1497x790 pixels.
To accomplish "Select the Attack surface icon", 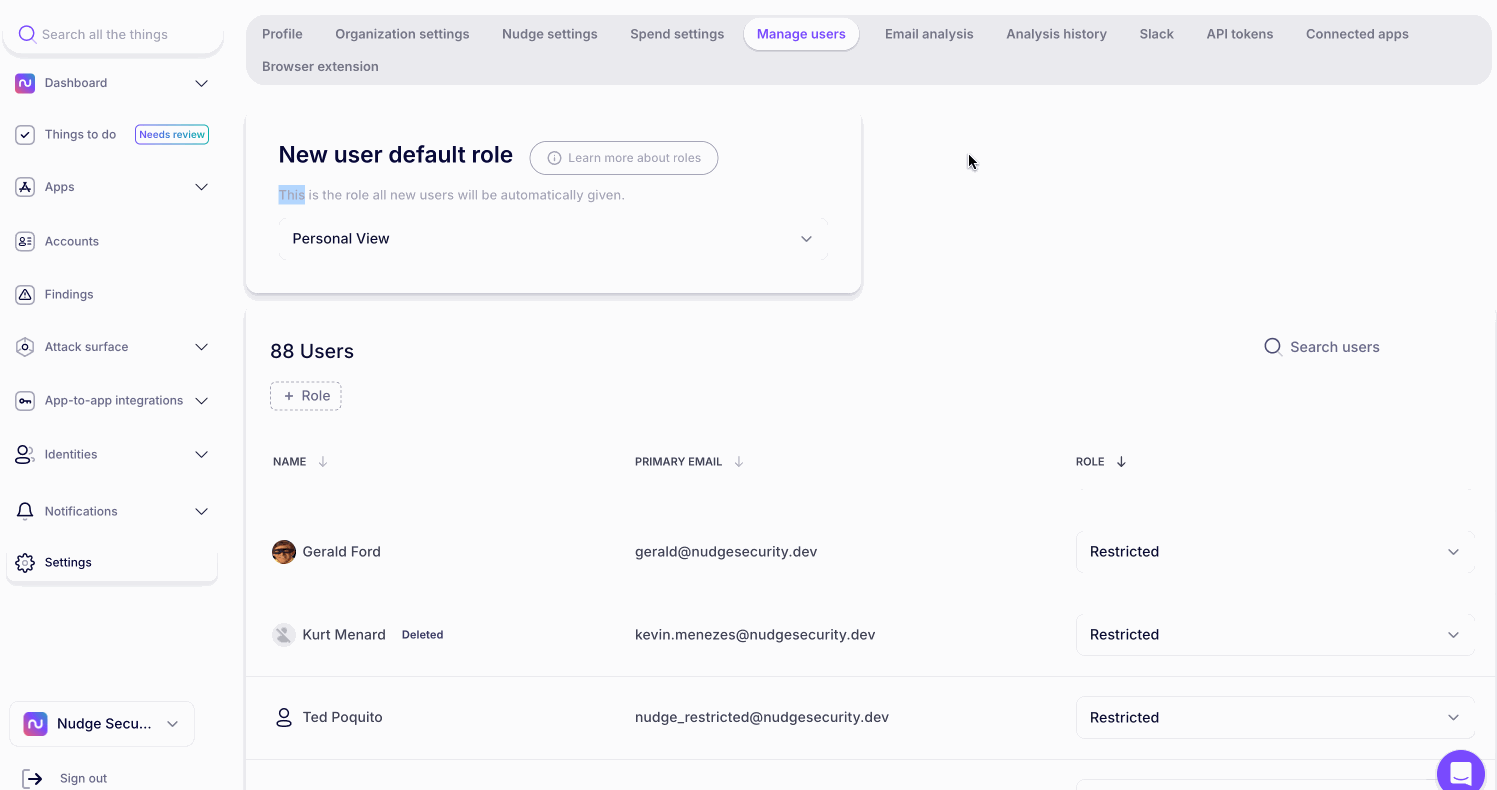I will pos(25,347).
